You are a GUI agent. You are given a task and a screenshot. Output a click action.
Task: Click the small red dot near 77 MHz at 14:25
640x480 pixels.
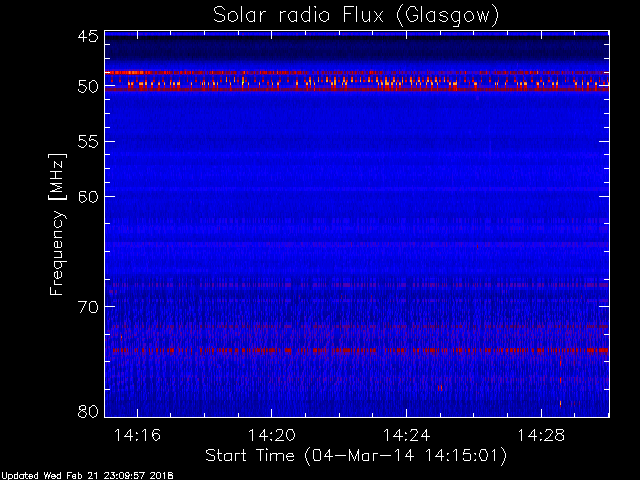point(440,388)
